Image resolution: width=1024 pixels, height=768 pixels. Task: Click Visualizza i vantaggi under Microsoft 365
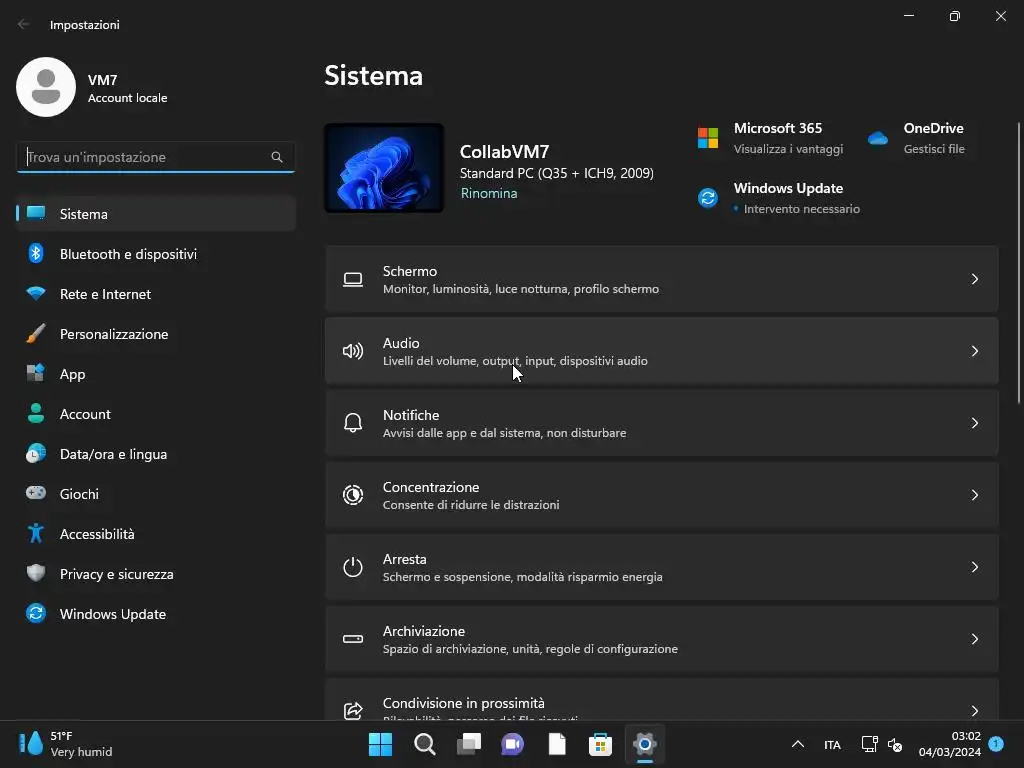coord(788,149)
